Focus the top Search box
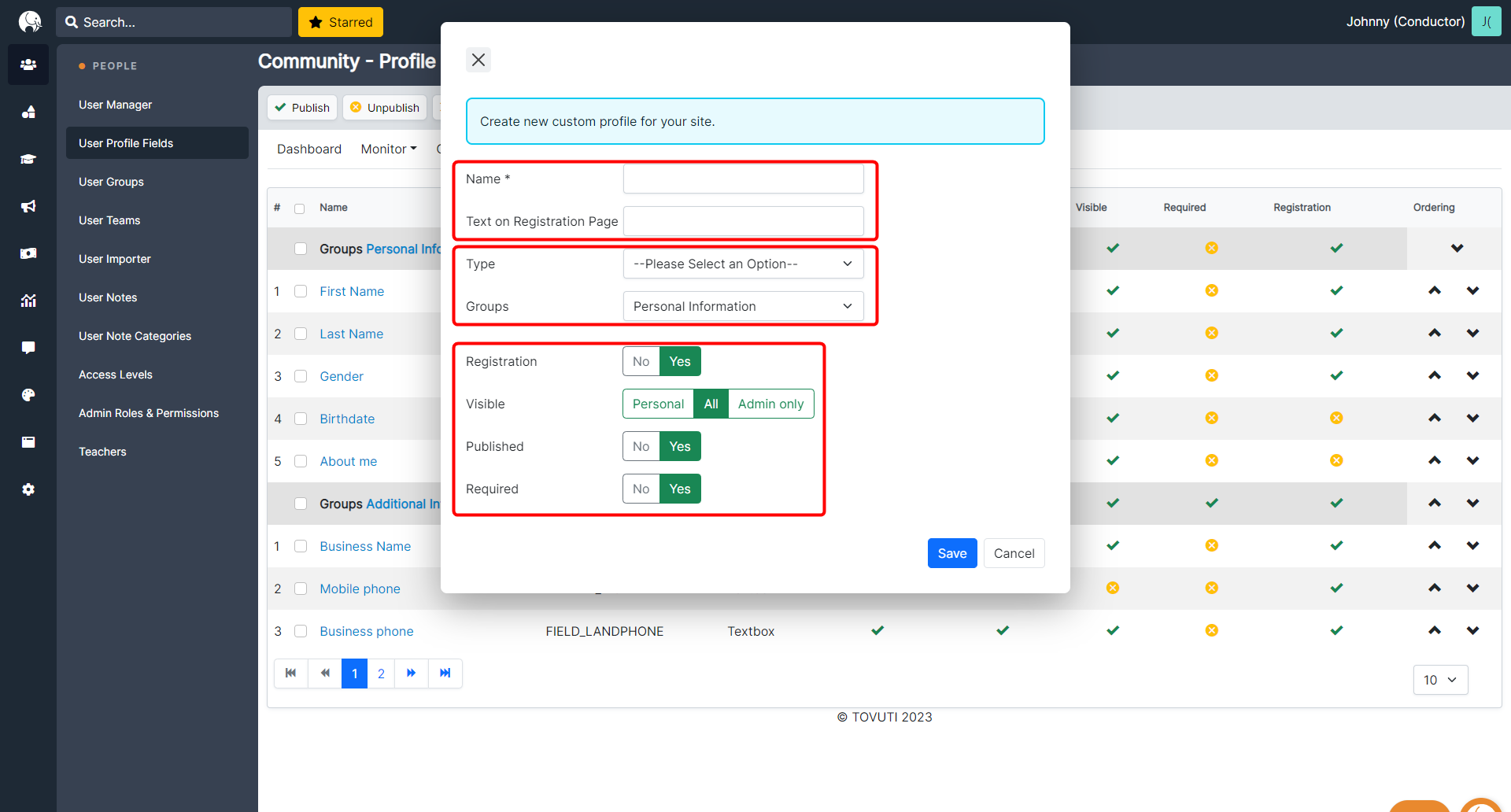The image size is (1511, 812). pos(174,22)
